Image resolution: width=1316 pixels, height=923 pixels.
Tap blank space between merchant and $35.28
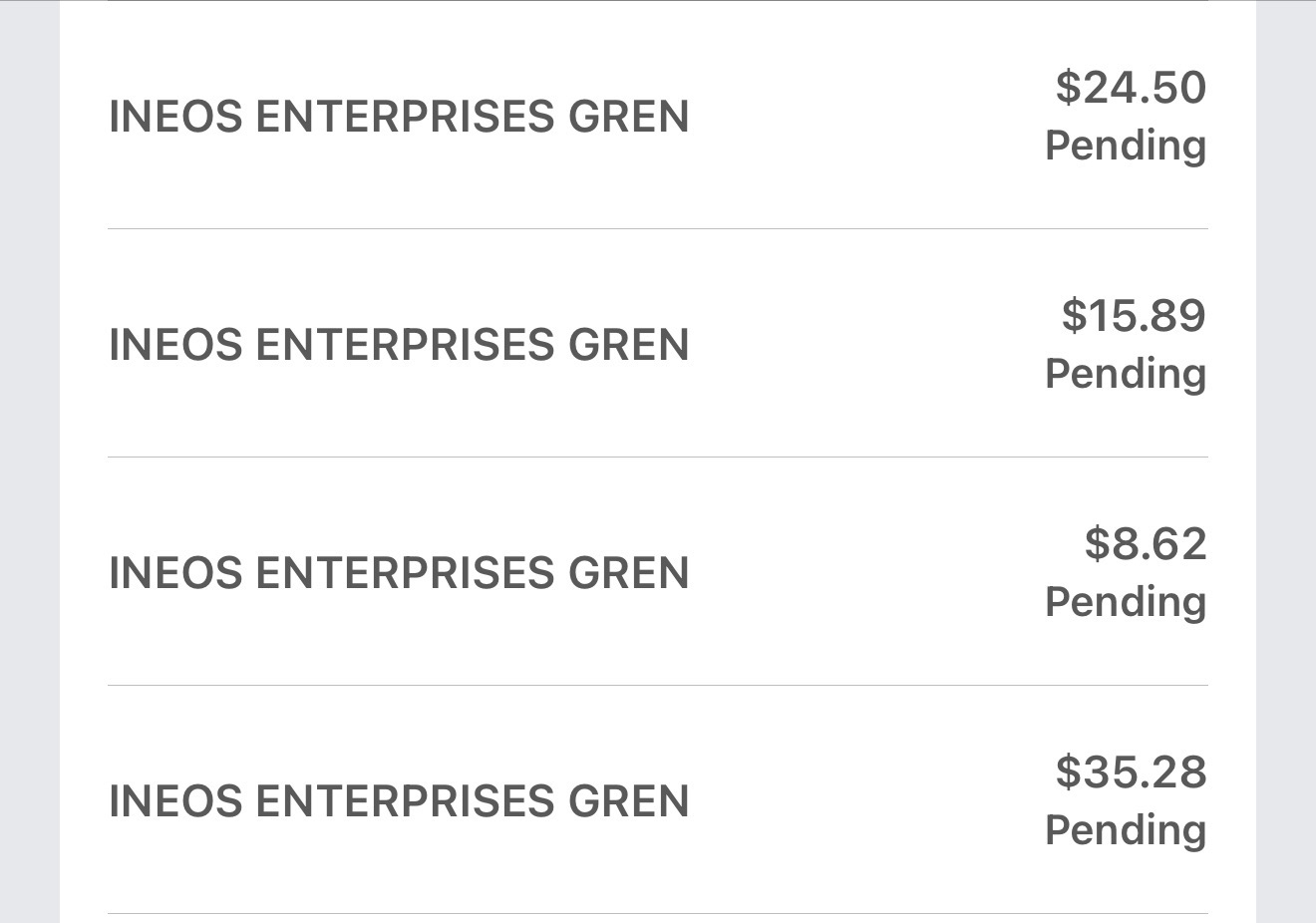coord(867,800)
